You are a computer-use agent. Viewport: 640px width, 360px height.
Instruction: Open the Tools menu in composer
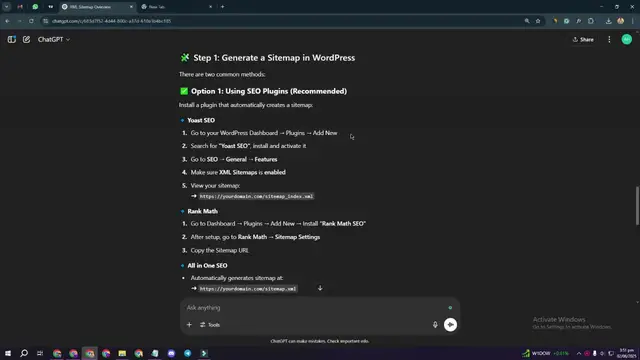210,324
